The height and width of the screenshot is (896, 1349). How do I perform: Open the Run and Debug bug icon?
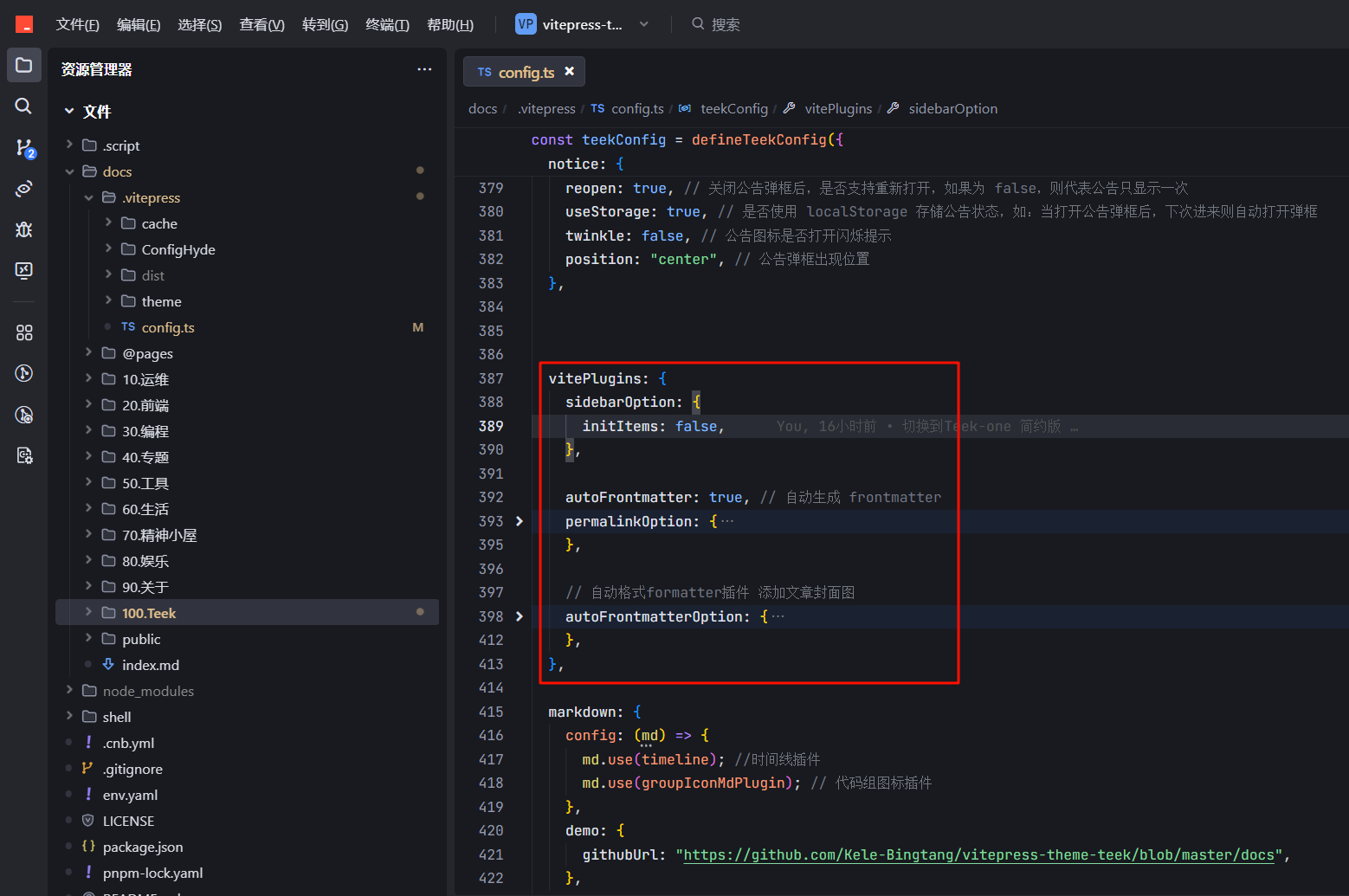coord(24,229)
